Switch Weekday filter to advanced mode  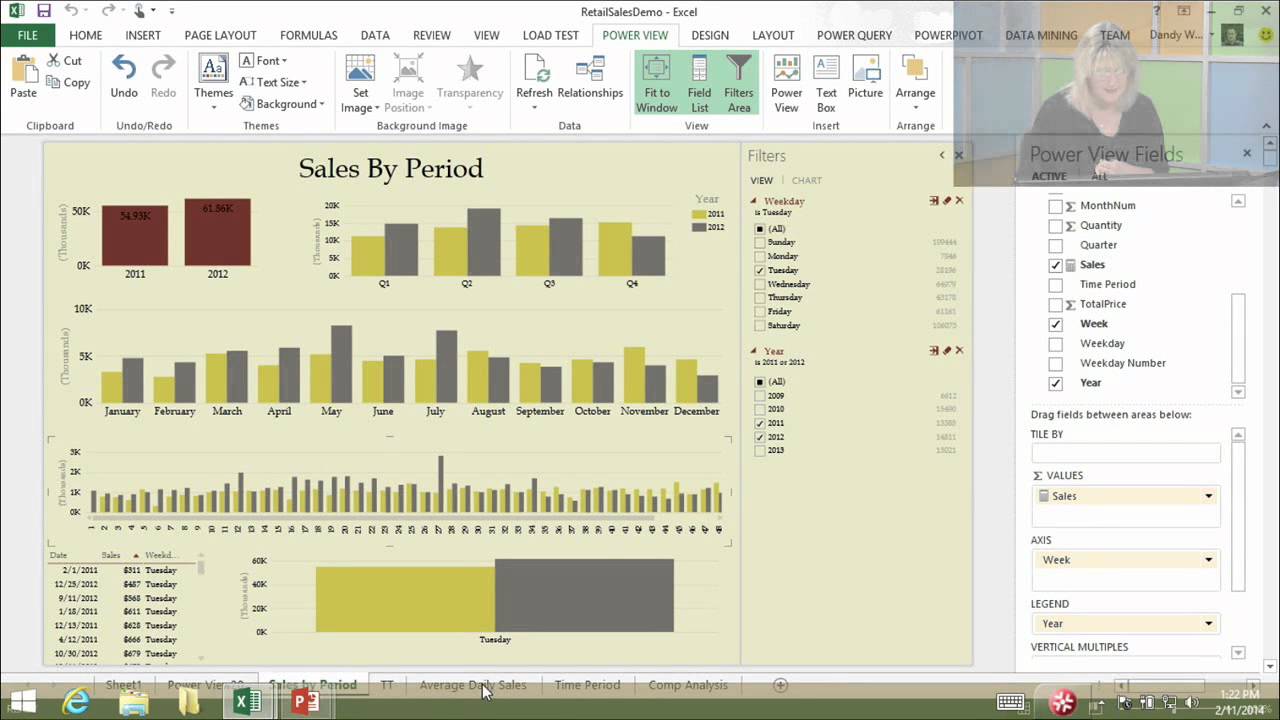tap(934, 201)
